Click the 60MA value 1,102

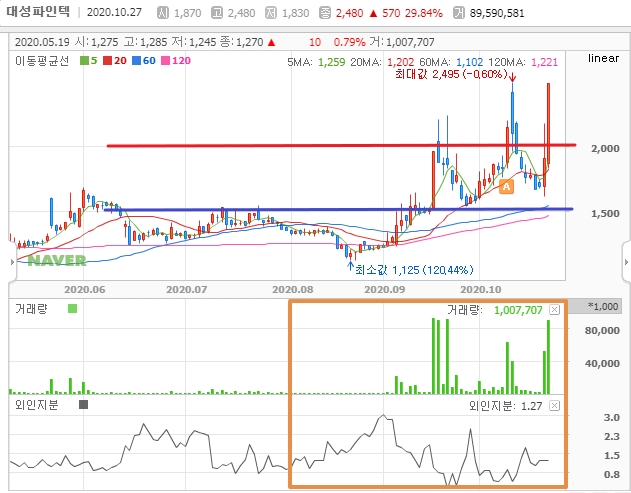coord(469,62)
